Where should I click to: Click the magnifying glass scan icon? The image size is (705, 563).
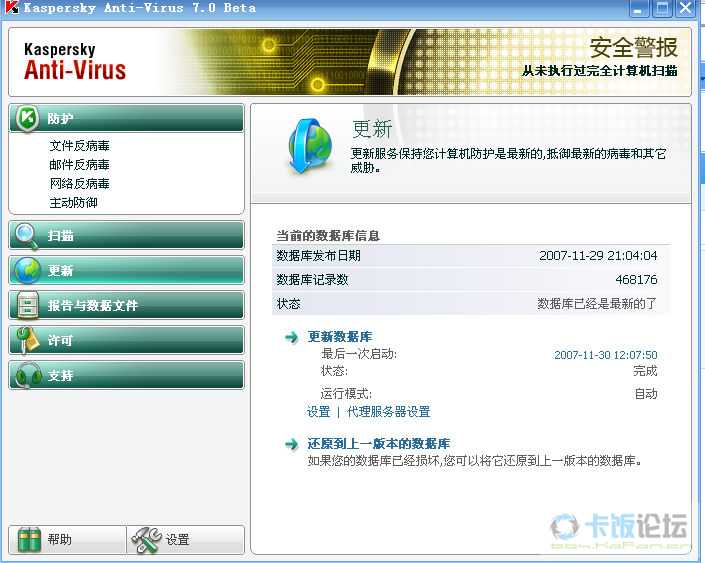tap(26, 235)
